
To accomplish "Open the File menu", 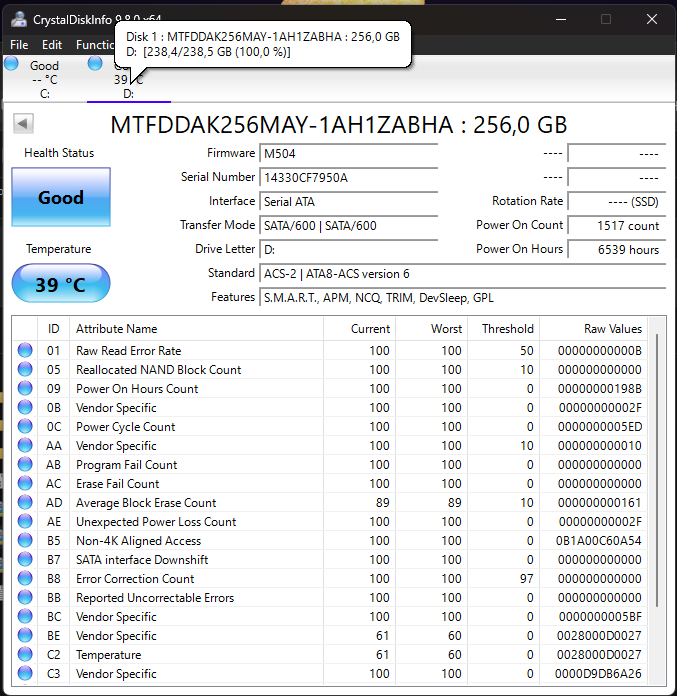I will click(19, 45).
